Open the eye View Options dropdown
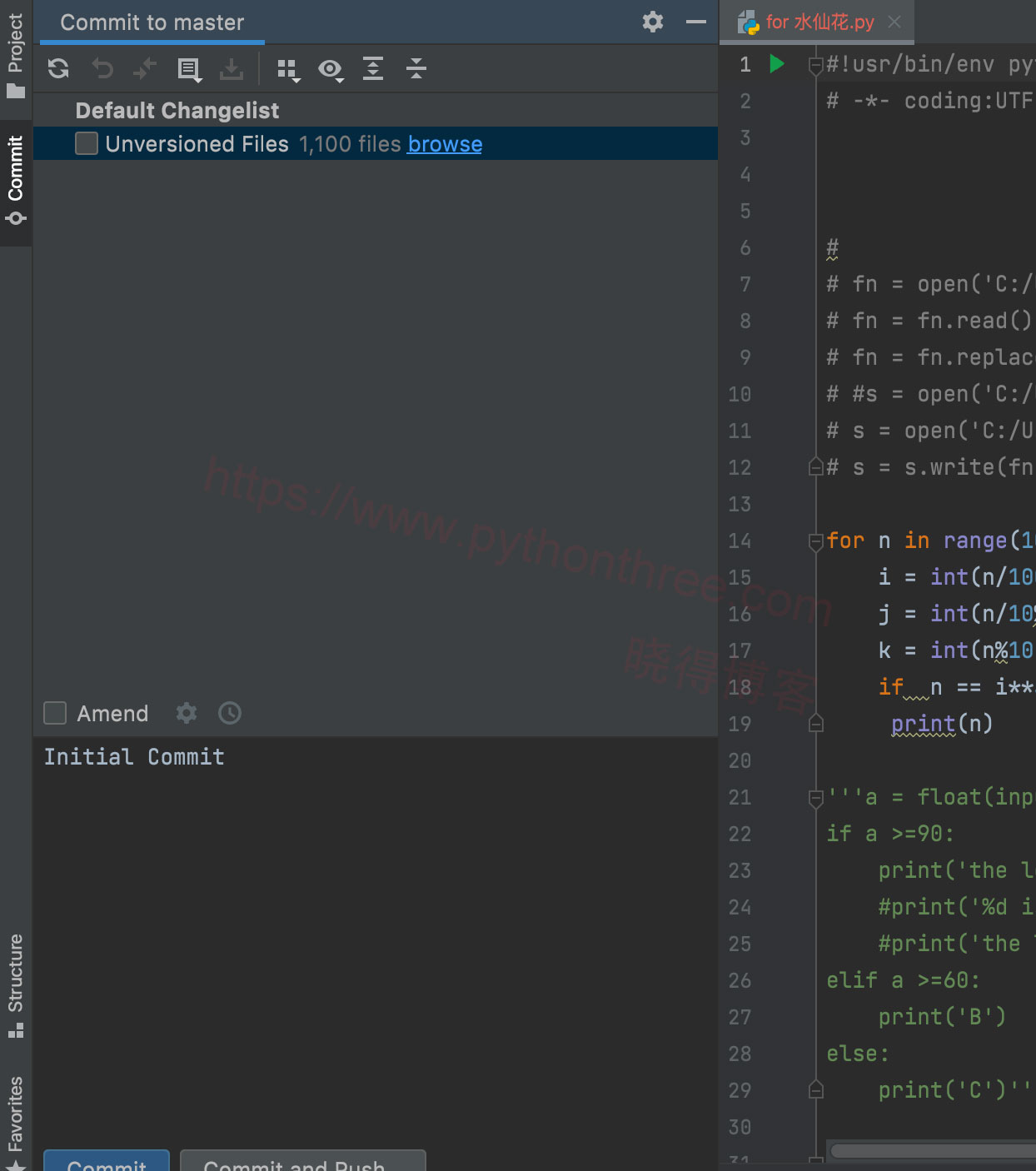 331,70
